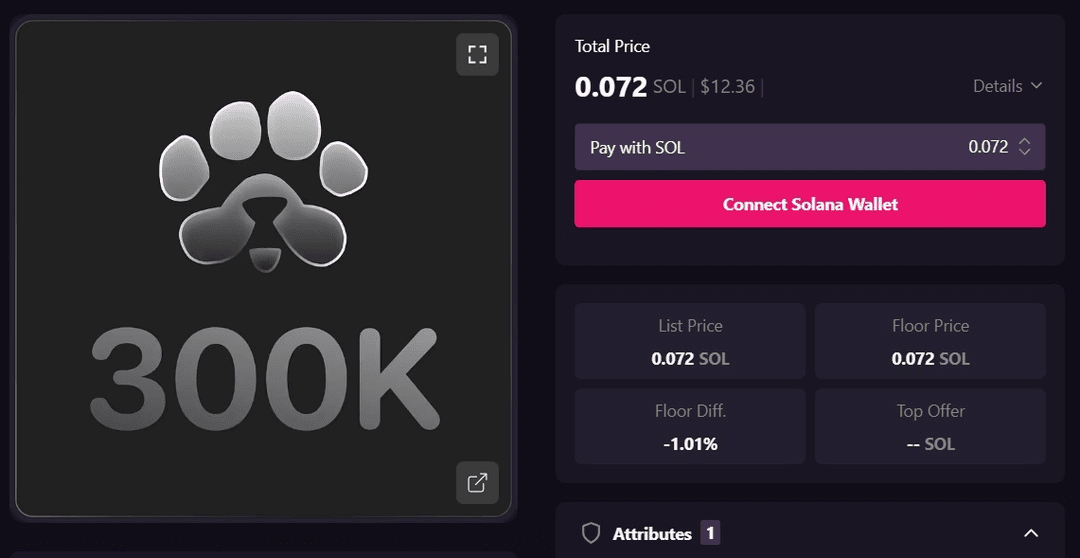Click the paw logo in the NFT artwork
The height and width of the screenshot is (558, 1080).
(263, 183)
